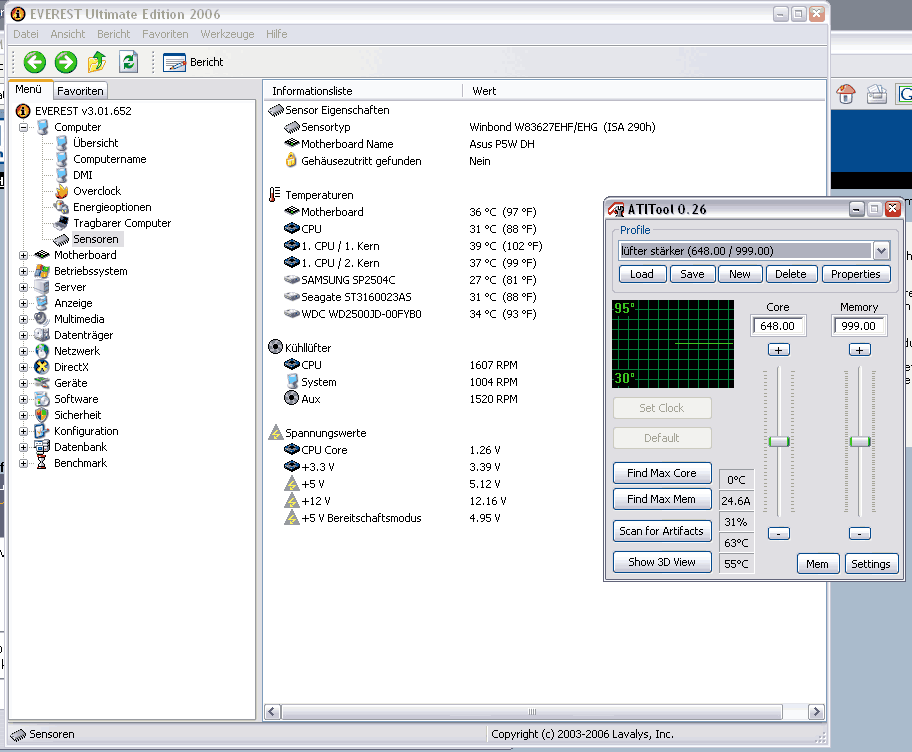
Task: Click the Multimedia tree icon
Action: 42,319
